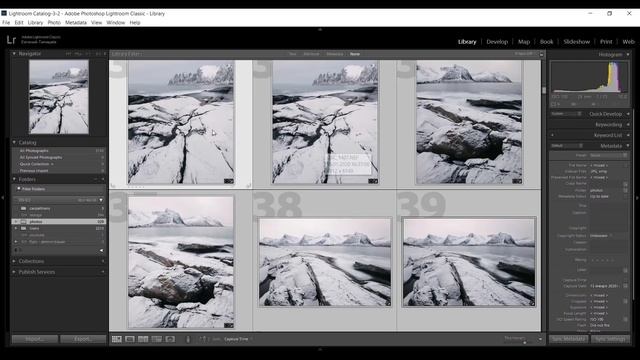Screen dimensions: 640x360
Task: Select the Painter spray can tool
Action: point(188,339)
